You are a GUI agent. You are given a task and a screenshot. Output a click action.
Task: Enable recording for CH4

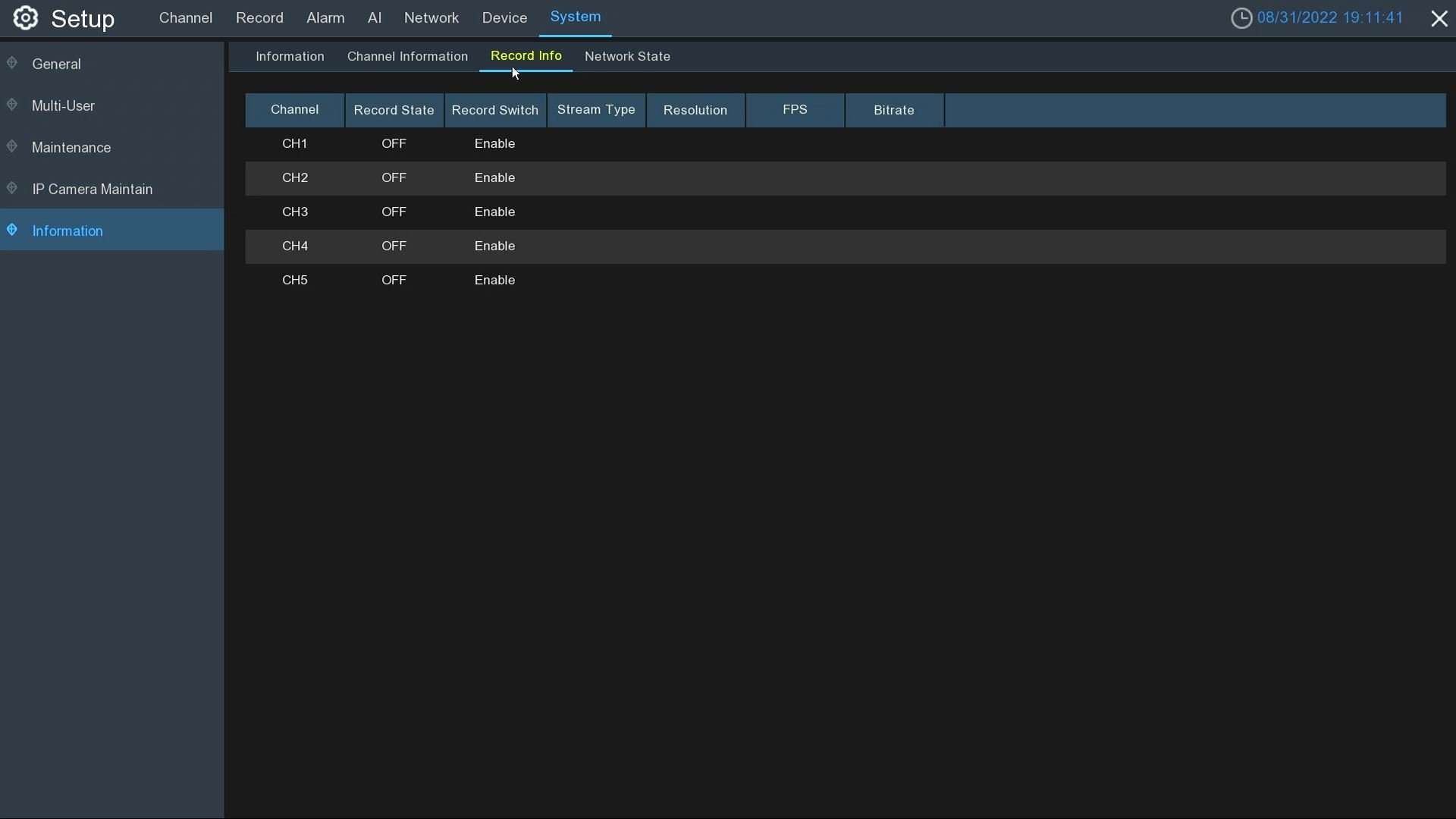494,246
